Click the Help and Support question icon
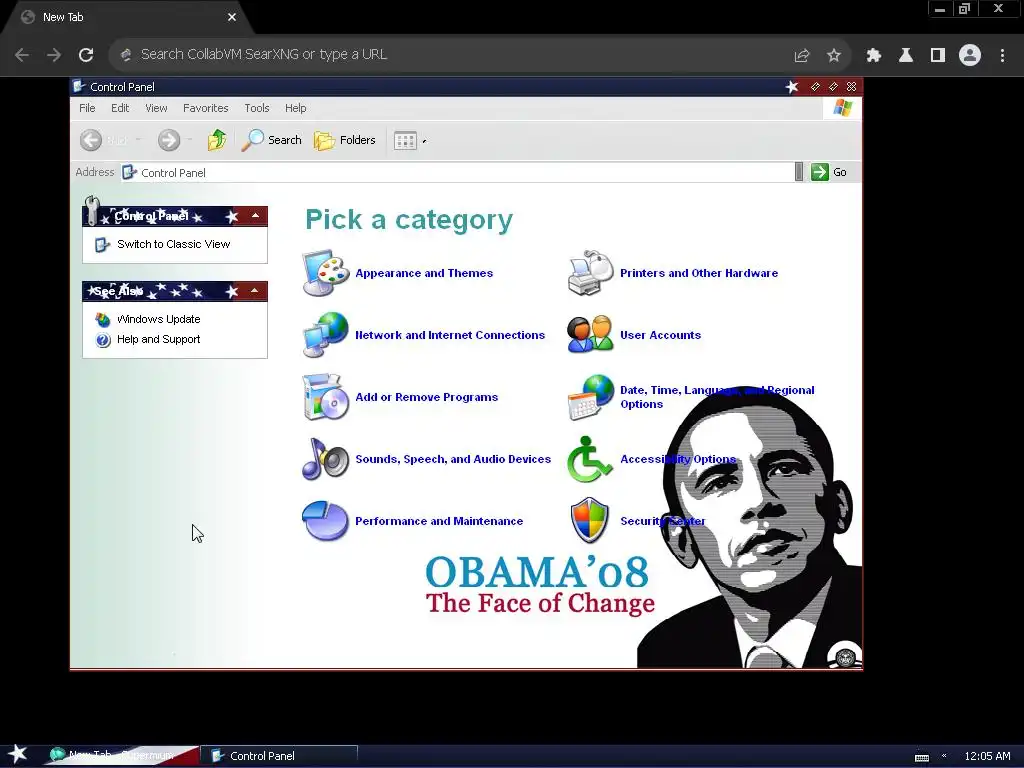Viewport: 1024px width, 768px height. point(103,340)
